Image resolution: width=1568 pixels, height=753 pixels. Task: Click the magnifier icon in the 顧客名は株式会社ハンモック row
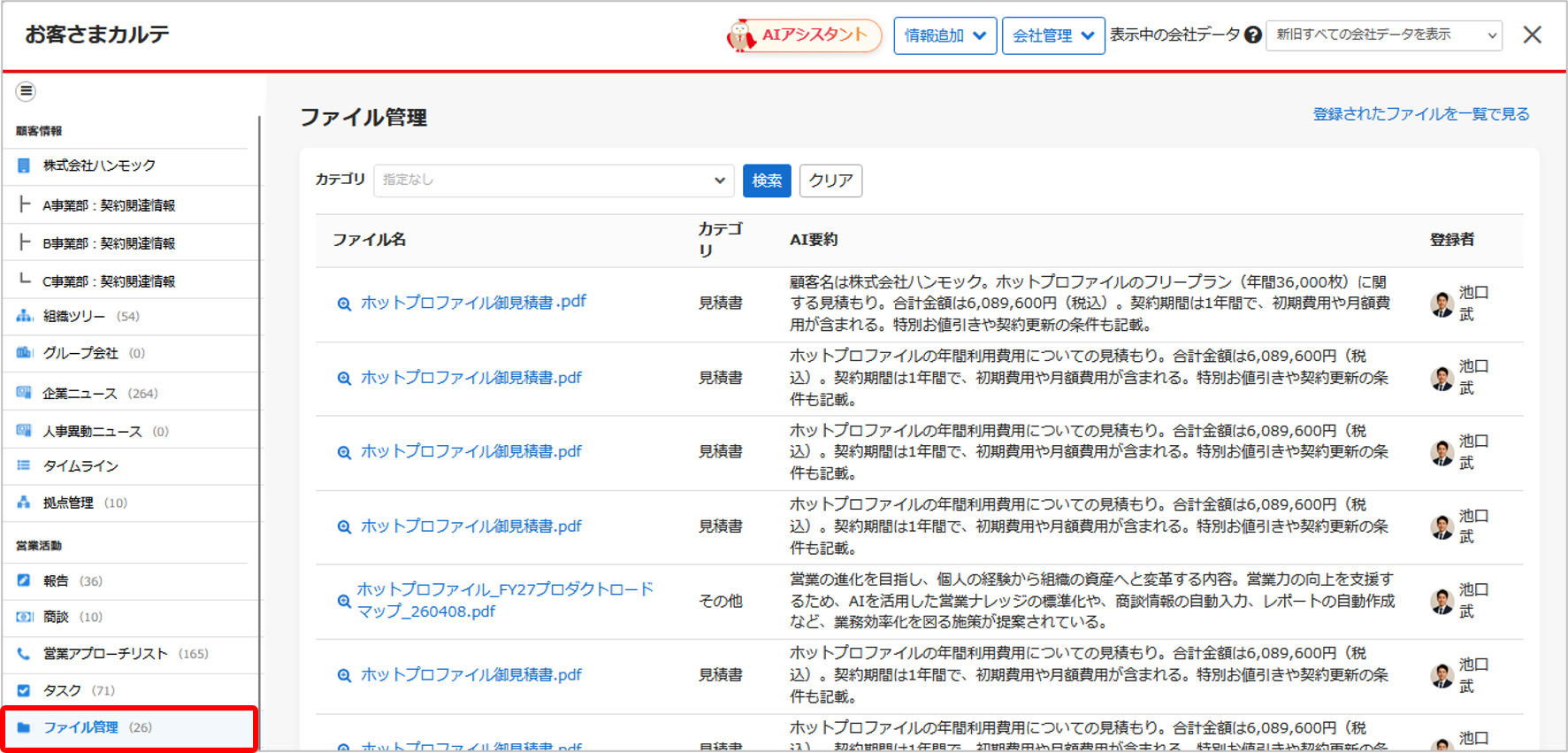pyautogui.click(x=344, y=304)
